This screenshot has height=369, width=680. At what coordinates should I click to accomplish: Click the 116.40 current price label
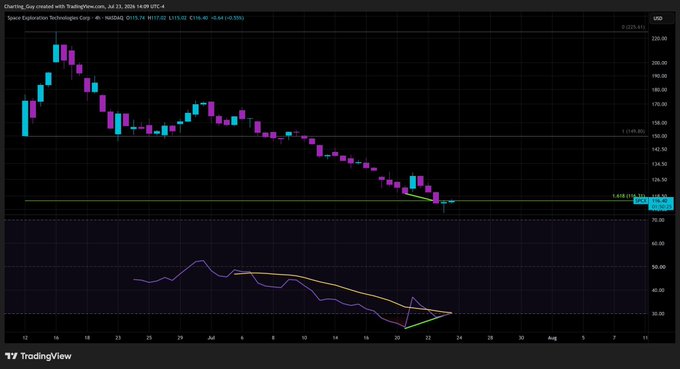[x=660, y=201]
